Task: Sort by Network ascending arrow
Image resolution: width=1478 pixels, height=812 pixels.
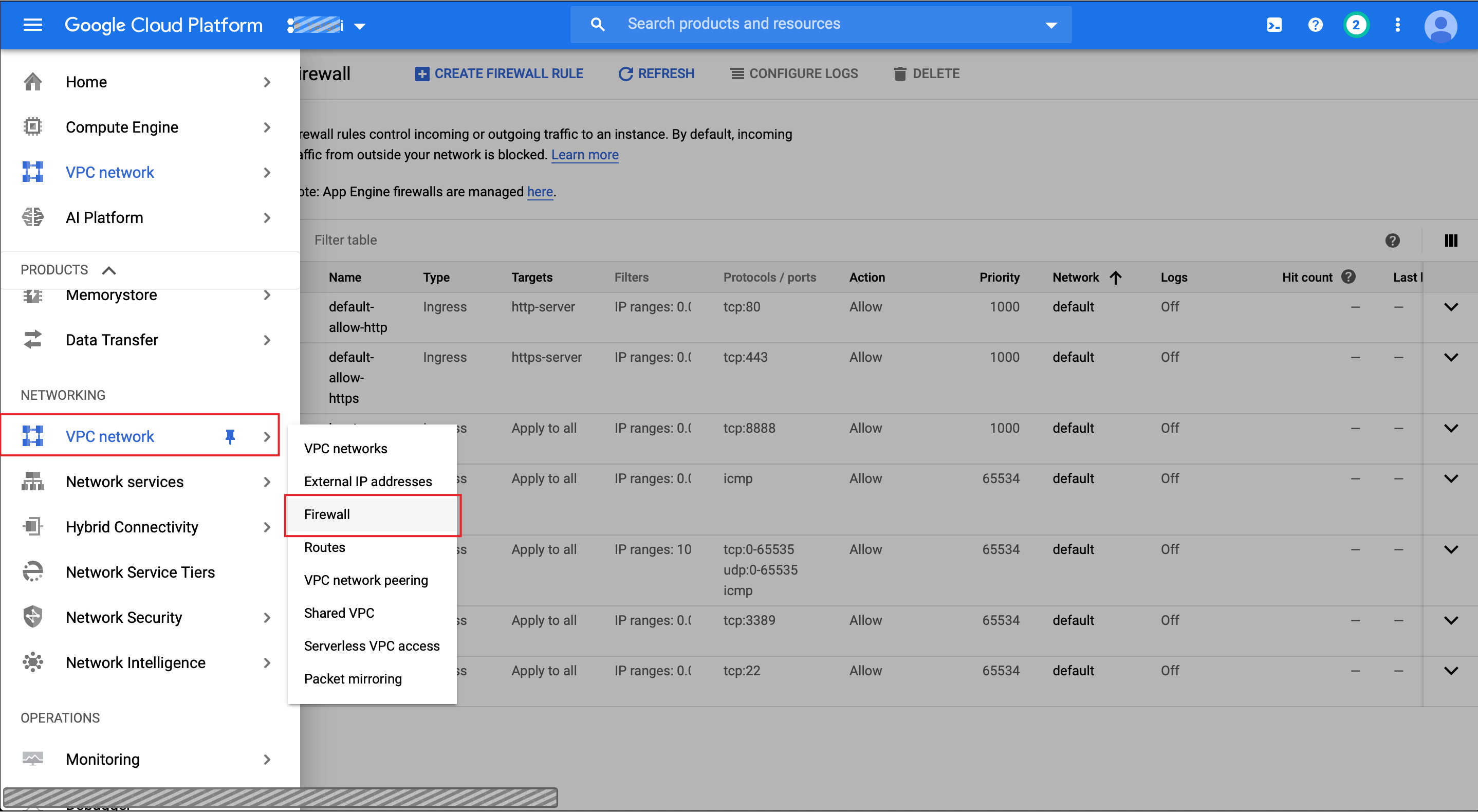Action: pos(1115,278)
